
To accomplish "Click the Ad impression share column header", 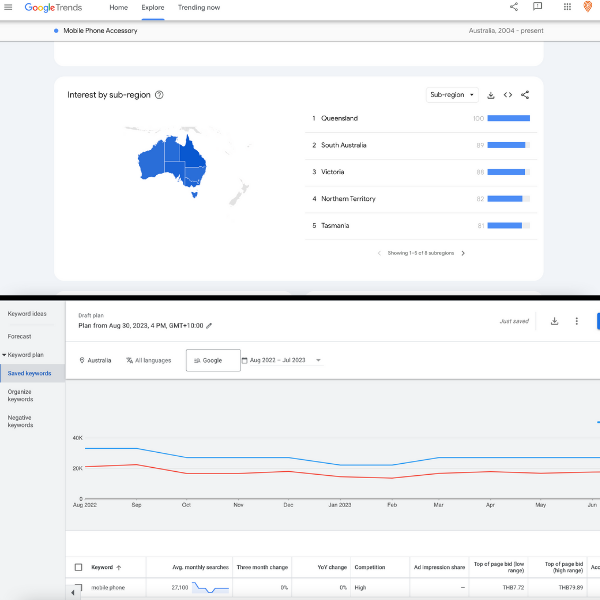I will pyautogui.click(x=439, y=567).
